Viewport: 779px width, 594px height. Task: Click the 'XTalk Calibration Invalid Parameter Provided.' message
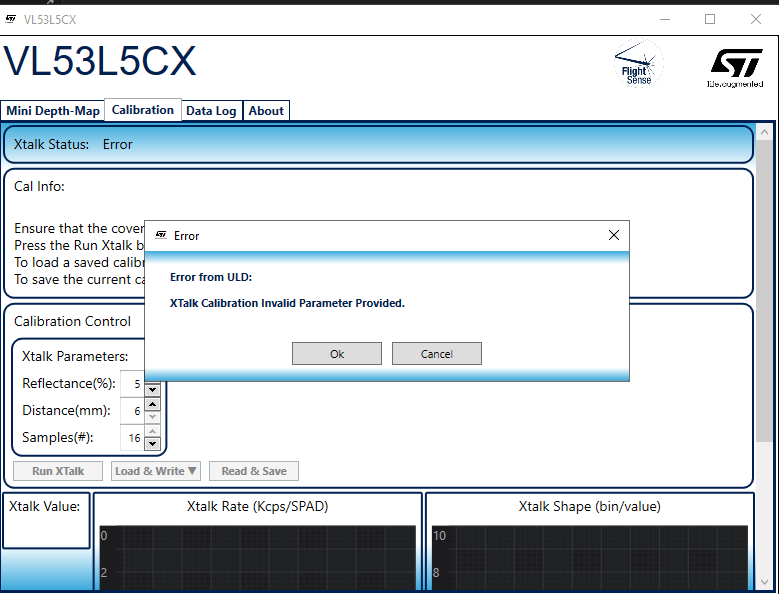click(287, 303)
